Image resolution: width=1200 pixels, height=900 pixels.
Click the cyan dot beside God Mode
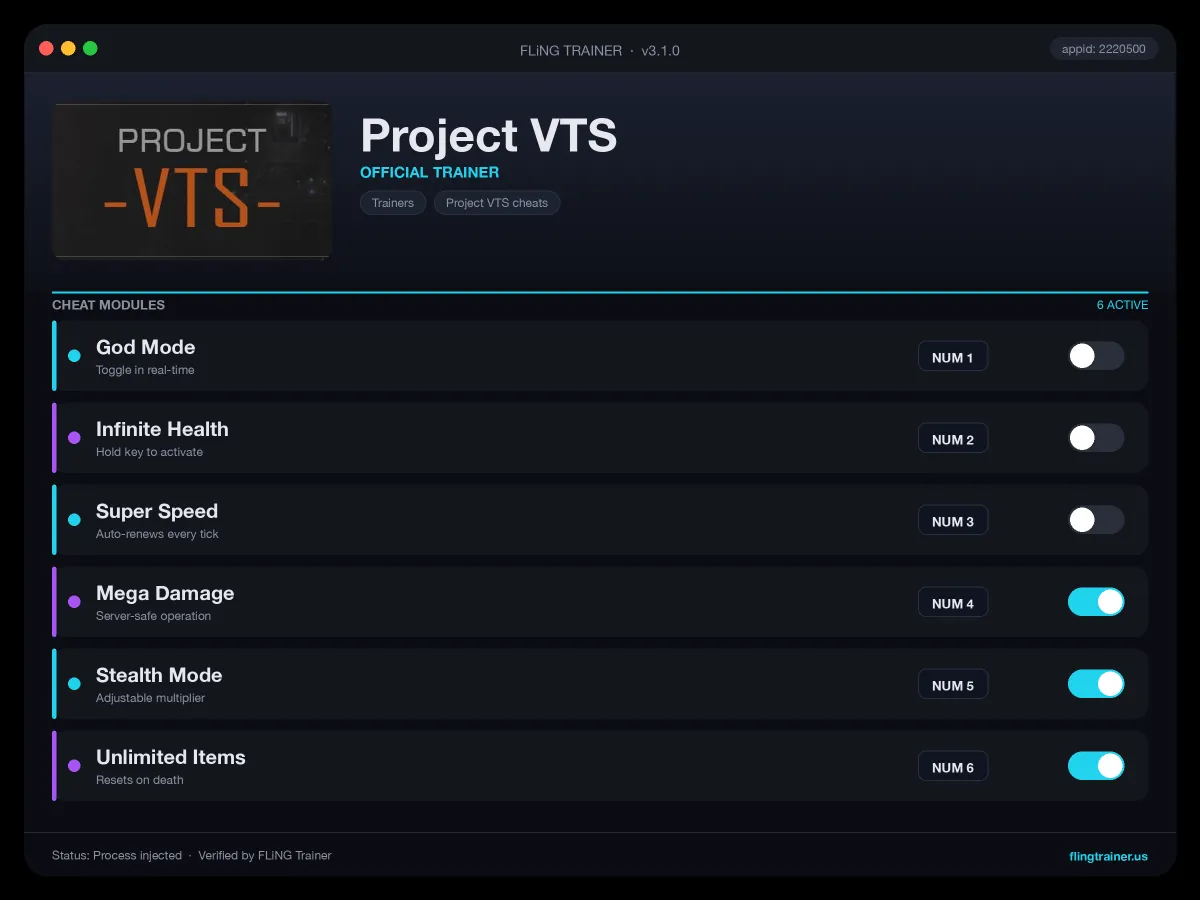(74, 356)
